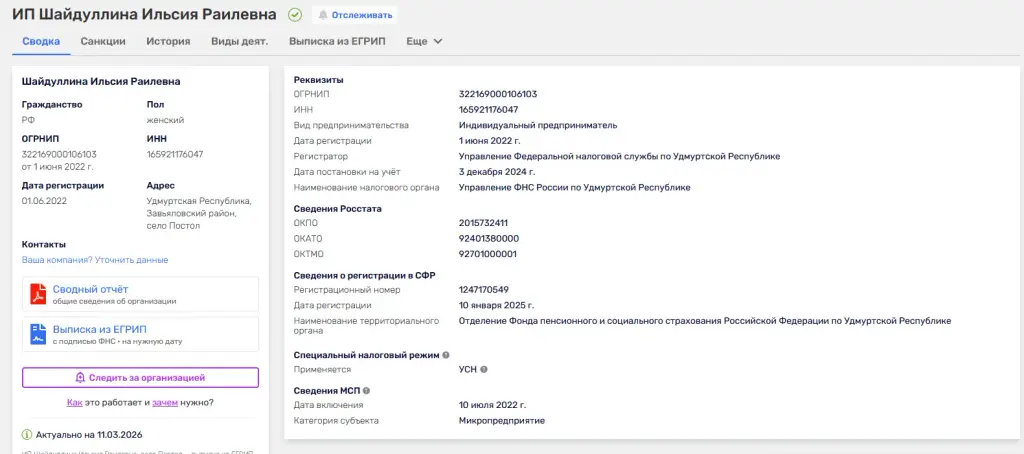Click Следить за организацией button
The height and width of the screenshot is (454, 1024).
coord(140,378)
